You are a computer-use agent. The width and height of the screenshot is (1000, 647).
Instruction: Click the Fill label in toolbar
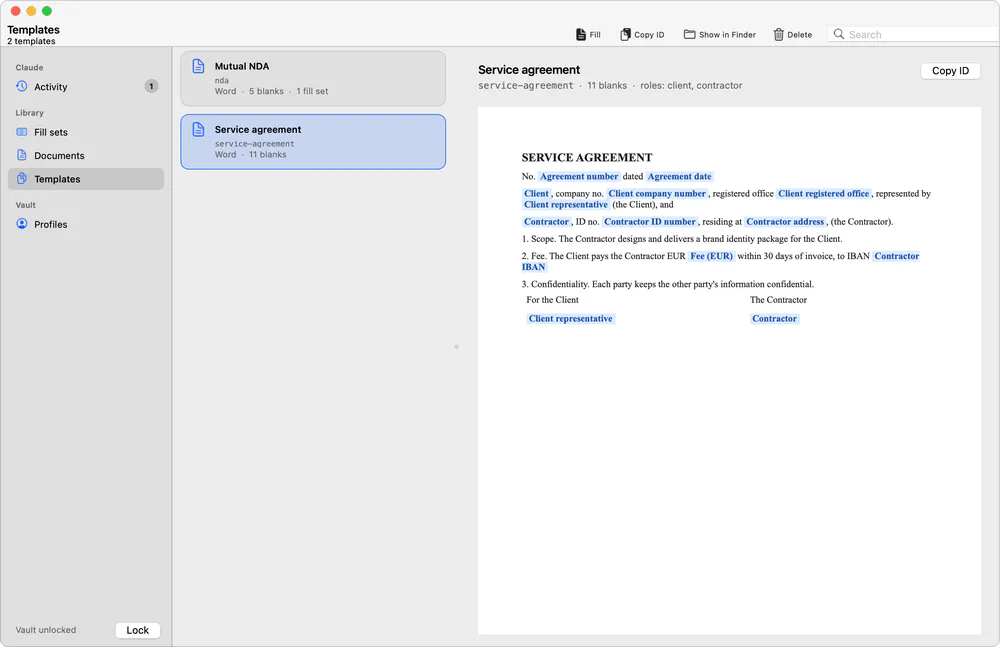595,35
